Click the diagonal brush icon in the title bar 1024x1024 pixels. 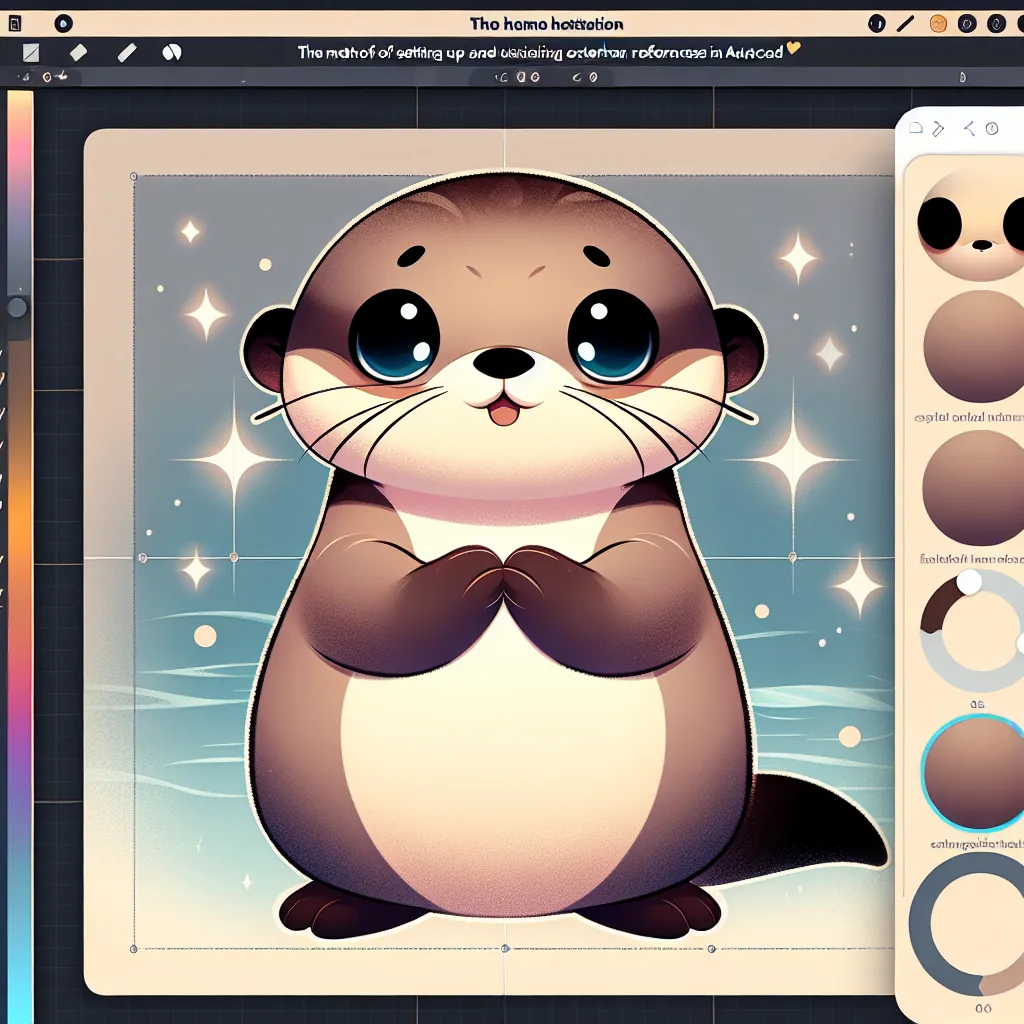(x=906, y=23)
